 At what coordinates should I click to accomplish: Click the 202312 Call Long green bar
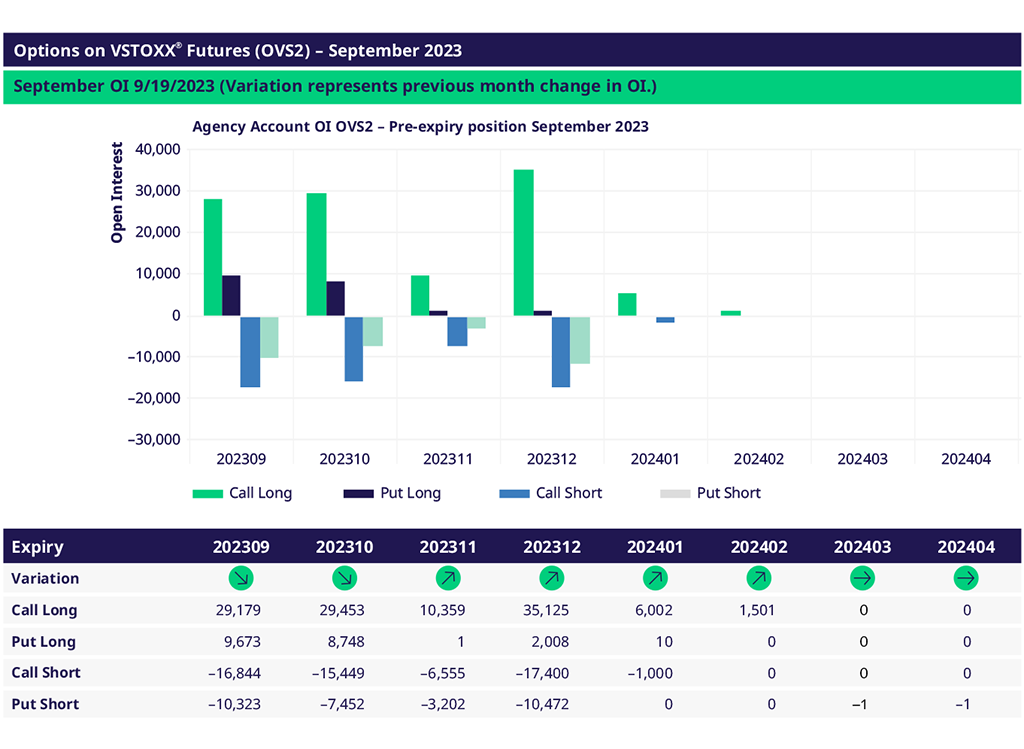click(523, 242)
